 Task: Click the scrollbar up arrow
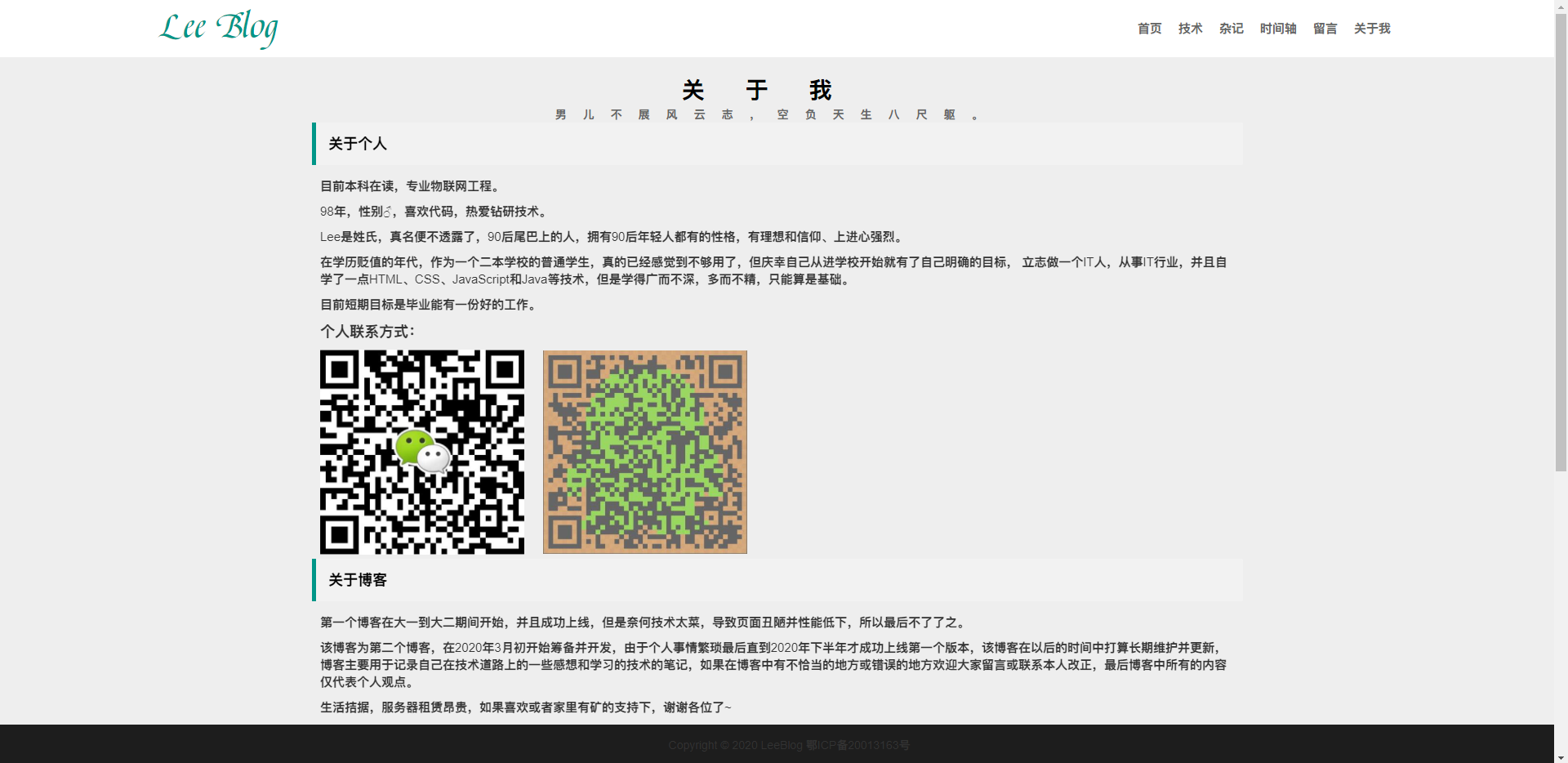pos(1561,7)
